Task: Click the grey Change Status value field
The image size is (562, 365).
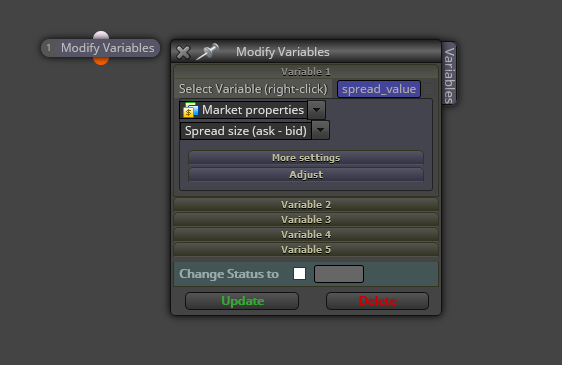Action: coord(339,274)
